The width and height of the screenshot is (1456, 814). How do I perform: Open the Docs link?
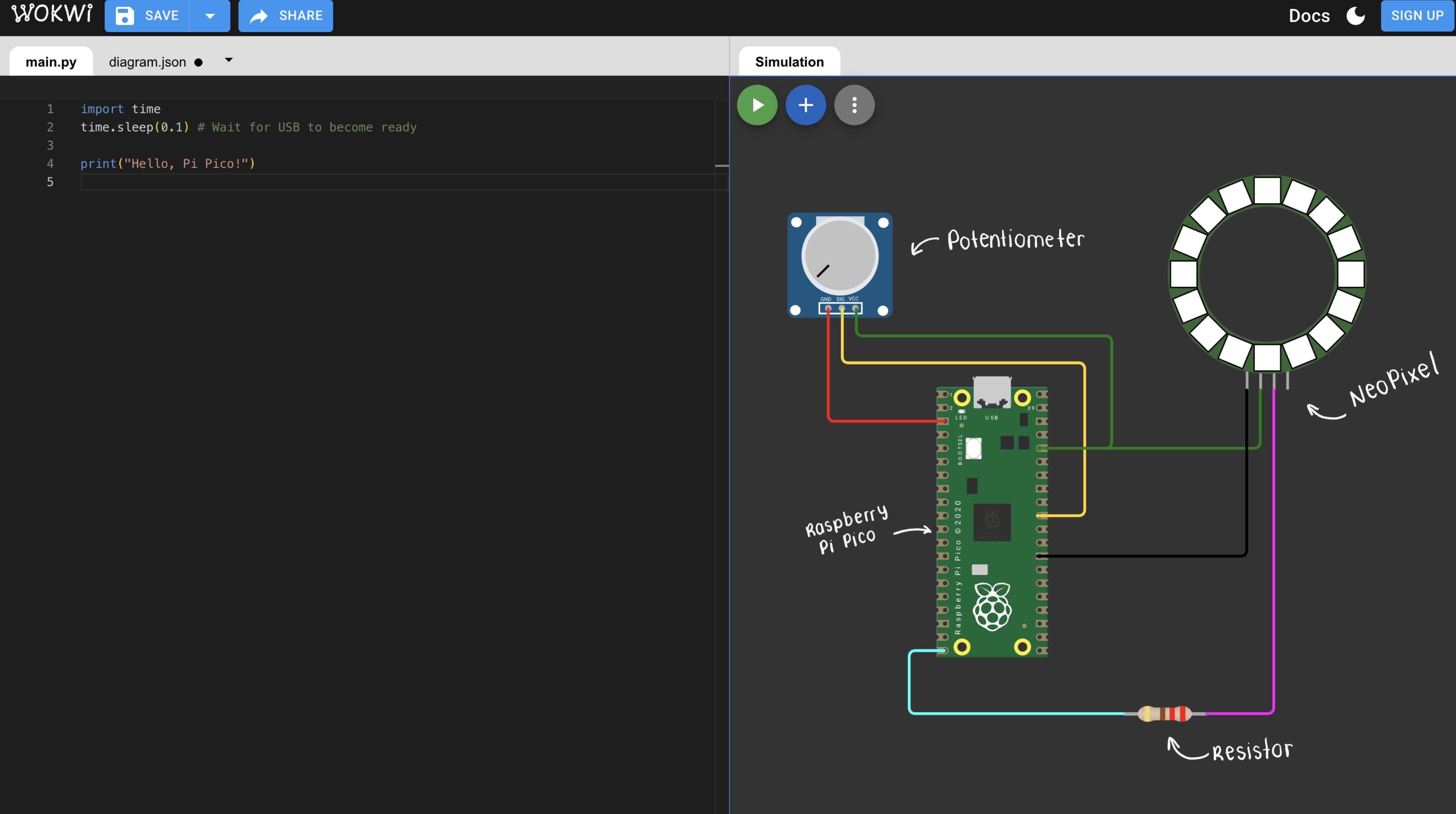click(x=1309, y=16)
